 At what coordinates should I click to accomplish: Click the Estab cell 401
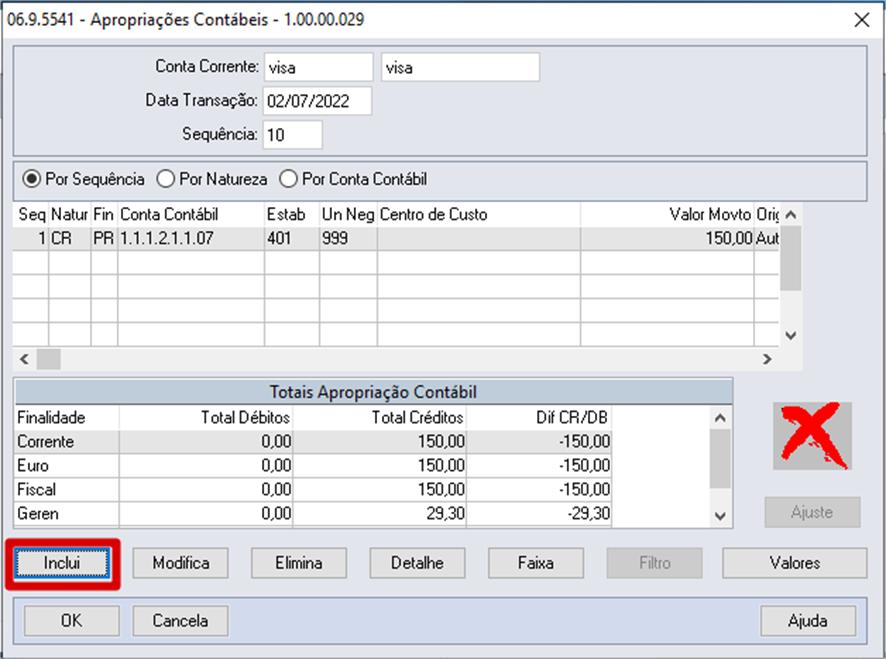tap(292, 239)
